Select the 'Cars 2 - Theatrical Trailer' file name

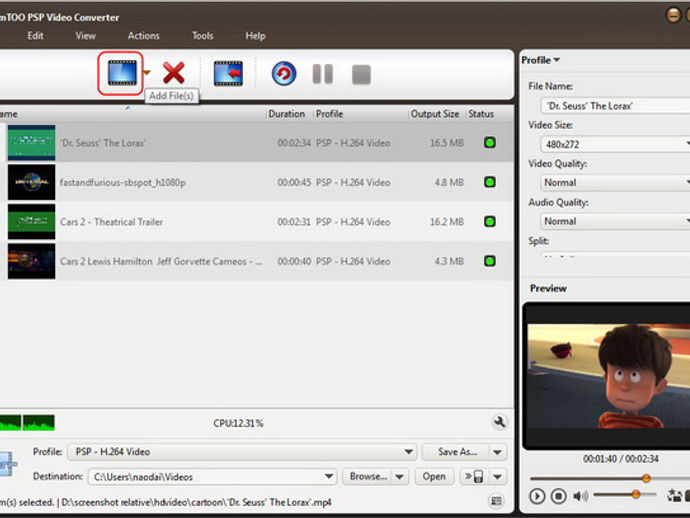[x=111, y=222]
